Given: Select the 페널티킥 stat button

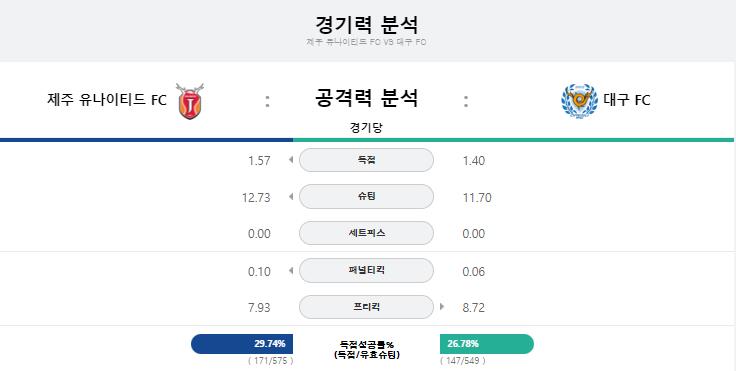Looking at the screenshot, I should 366,271.
